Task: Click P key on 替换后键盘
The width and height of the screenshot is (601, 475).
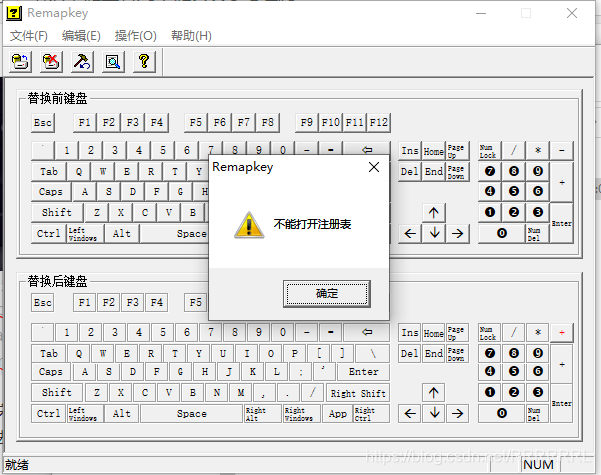Action: (x=294, y=353)
